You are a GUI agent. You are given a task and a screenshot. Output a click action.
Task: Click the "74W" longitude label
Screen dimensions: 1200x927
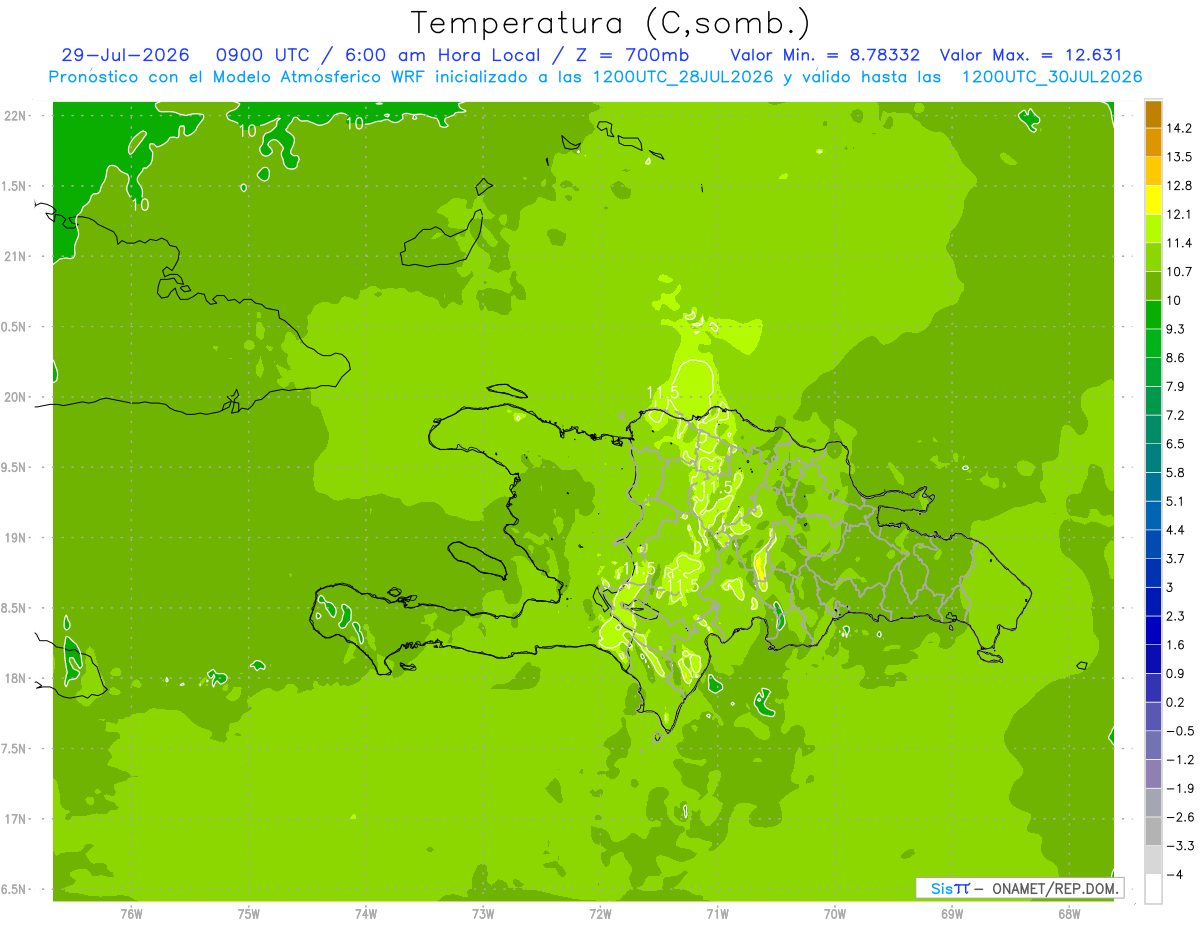pyautogui.click(x=366, y=914)
